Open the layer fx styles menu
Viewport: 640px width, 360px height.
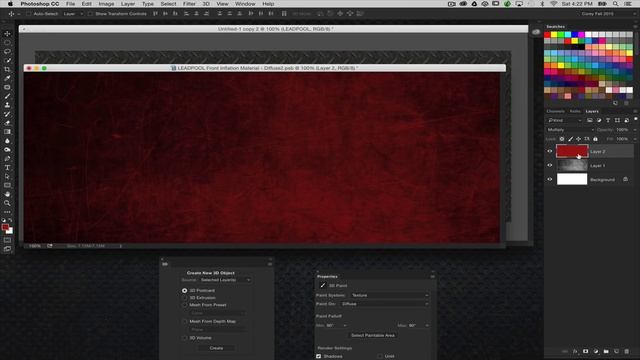[576, 351]
